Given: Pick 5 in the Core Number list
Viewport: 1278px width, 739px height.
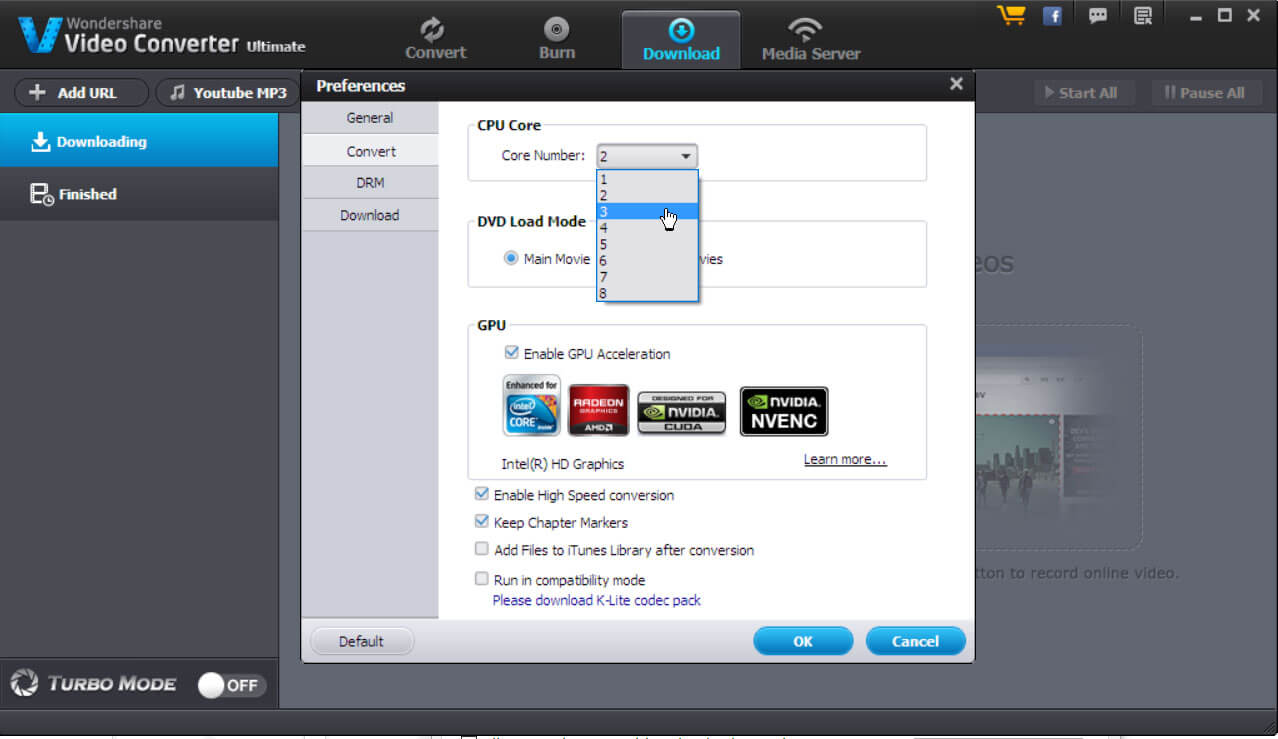Looking at the screenshot, I should (647, 244).
